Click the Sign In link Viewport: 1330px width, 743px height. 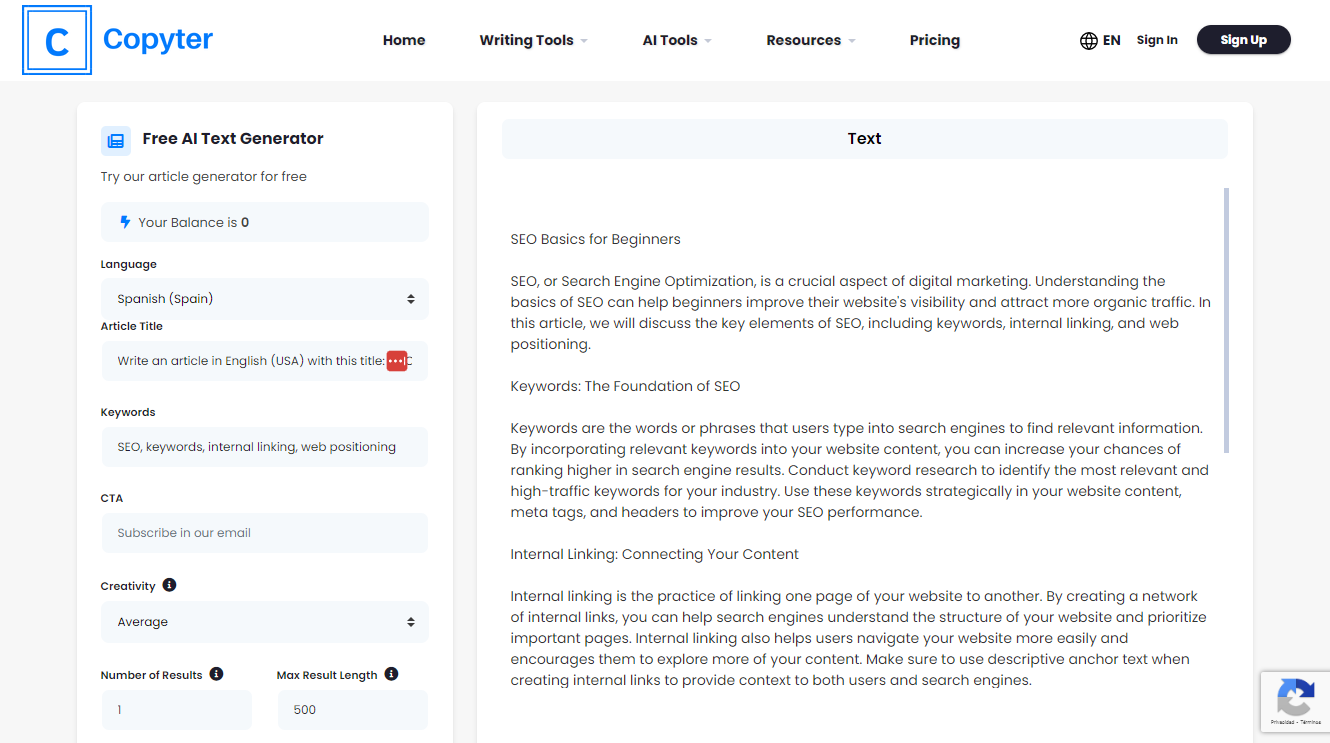(x=1157, y=40)
